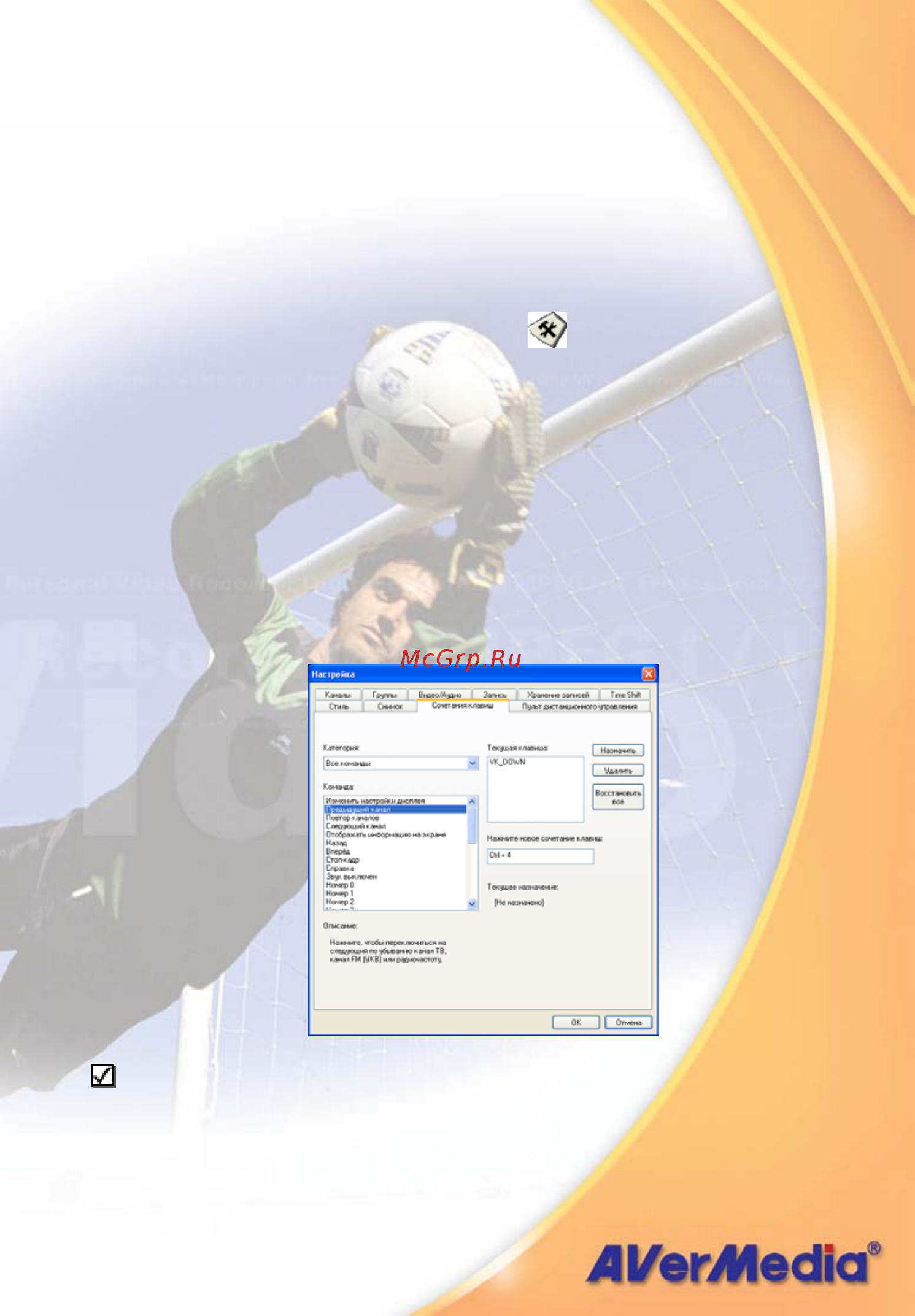The height and width of the screenshot is (1316, 915).
Task: Select command Звук выключен
Action: tap(395, 877)
